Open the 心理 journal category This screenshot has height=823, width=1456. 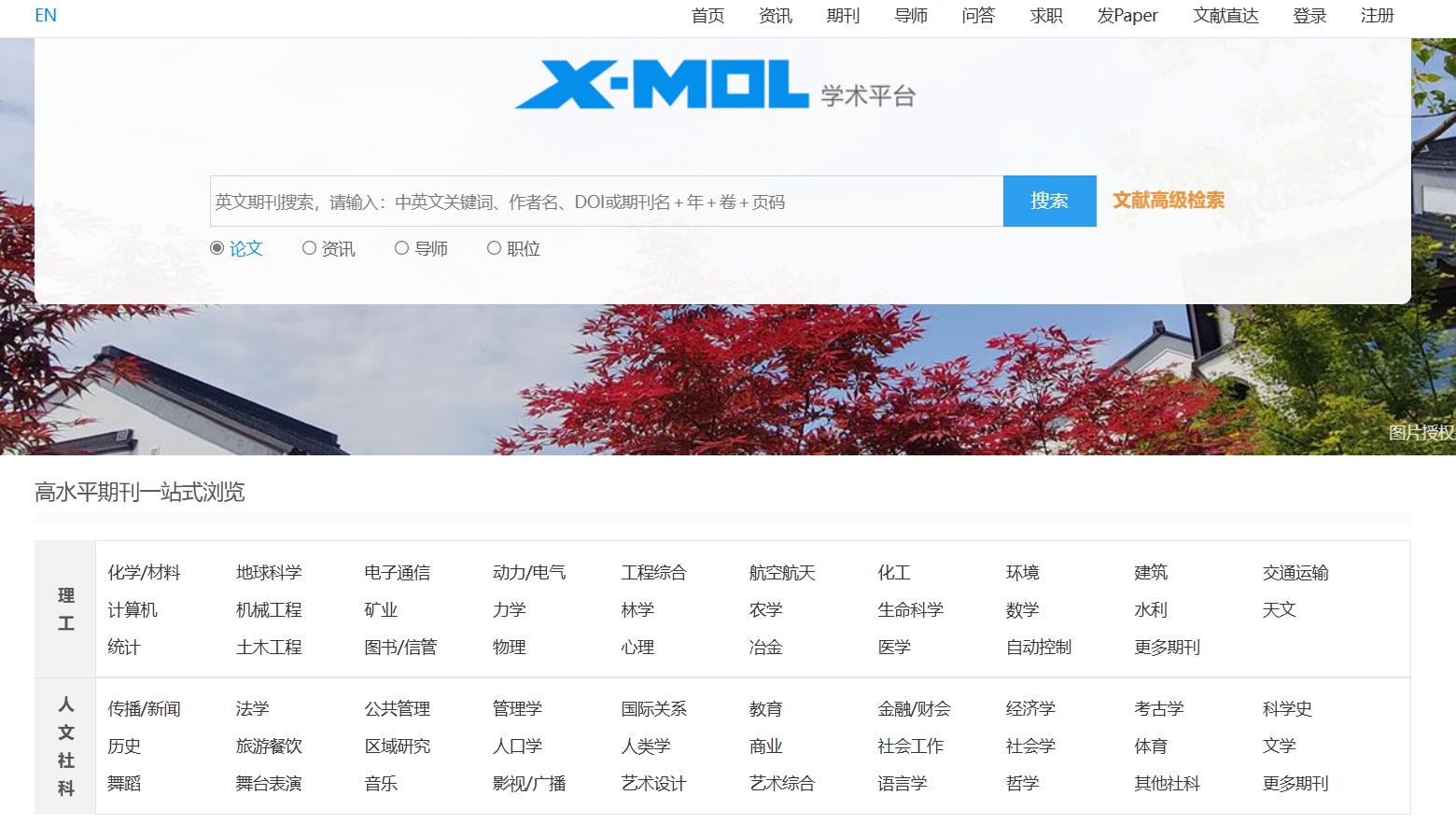click(637, 648)
